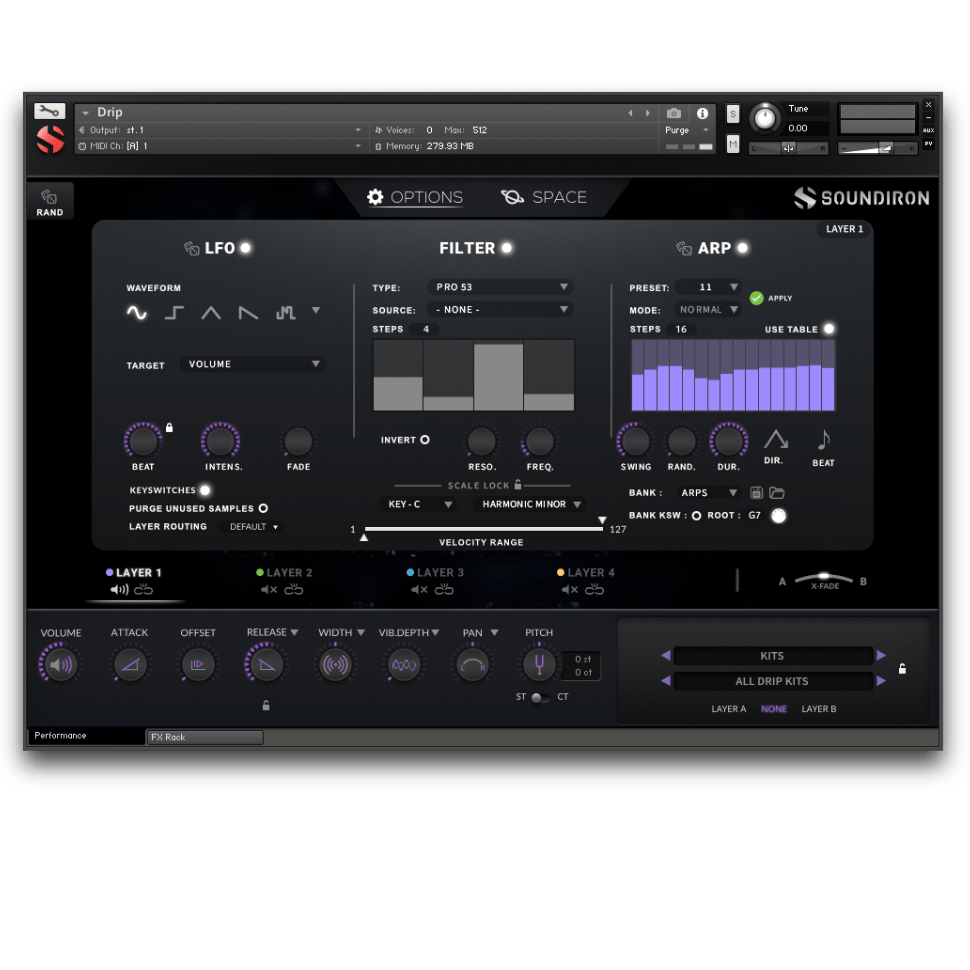Select the sawtooth LFO waveform

(x=248, y=313)
